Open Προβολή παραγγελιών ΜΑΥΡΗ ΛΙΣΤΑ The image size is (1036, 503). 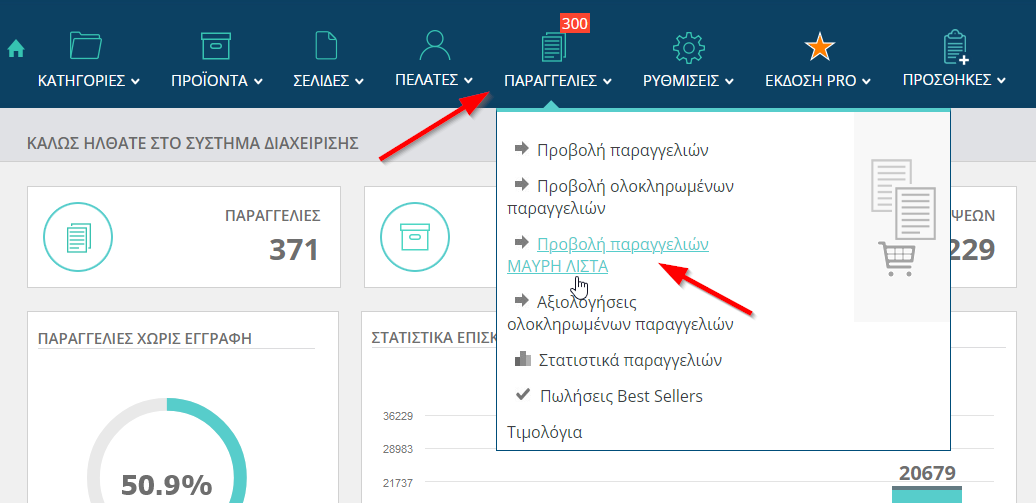coord(608,255)
